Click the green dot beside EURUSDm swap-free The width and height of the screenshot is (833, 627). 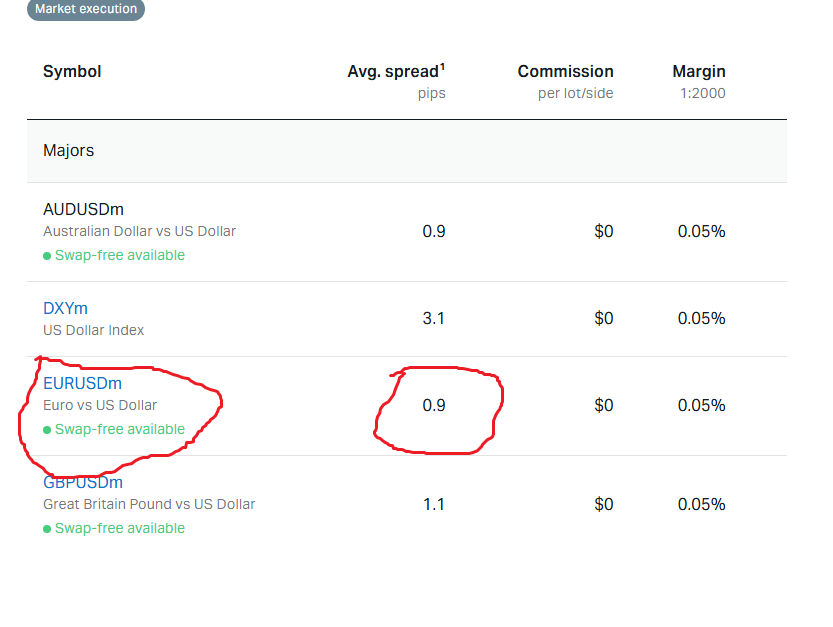click(x=47, y=430)
